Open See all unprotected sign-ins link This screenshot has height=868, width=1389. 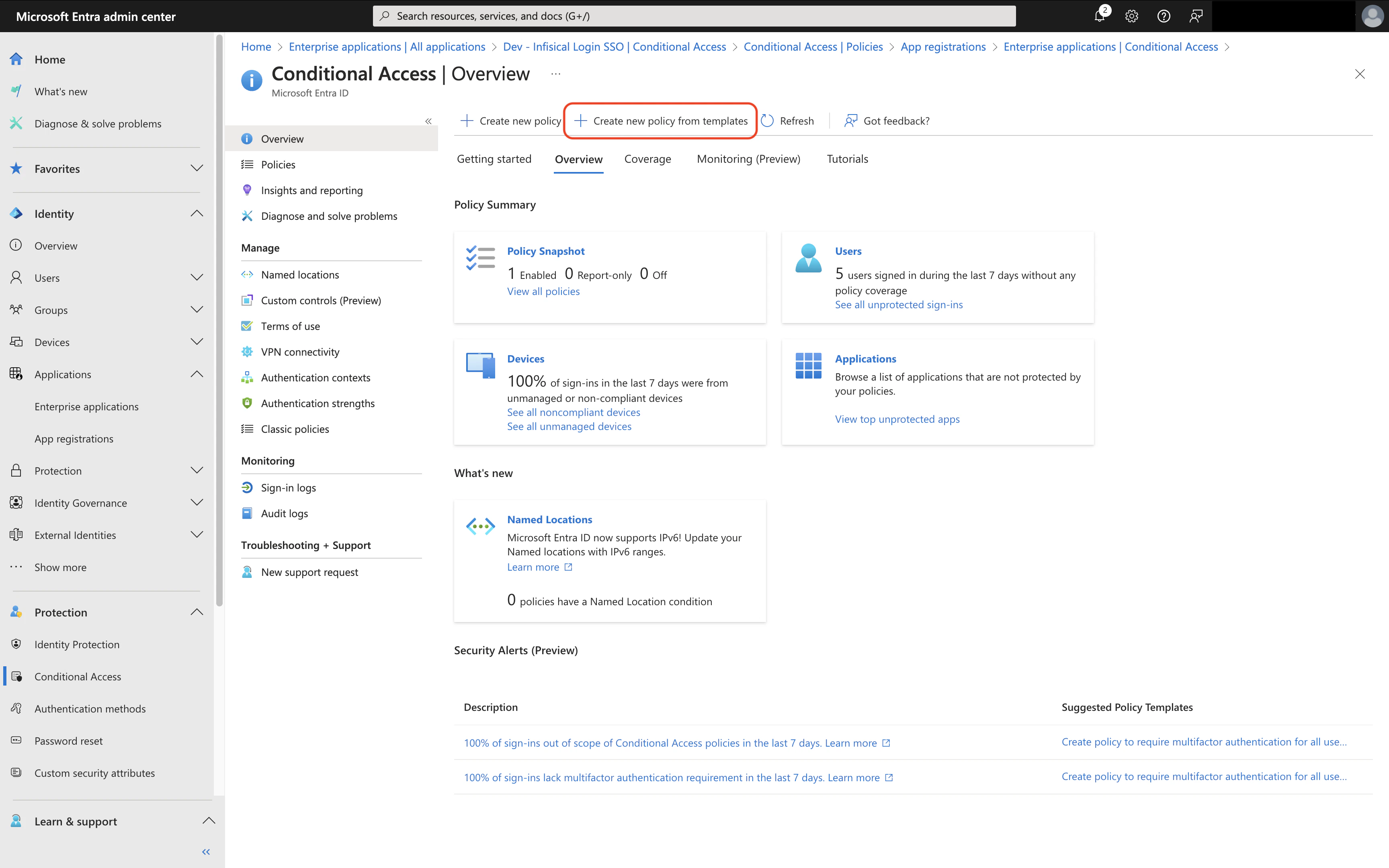pos(899,305)
